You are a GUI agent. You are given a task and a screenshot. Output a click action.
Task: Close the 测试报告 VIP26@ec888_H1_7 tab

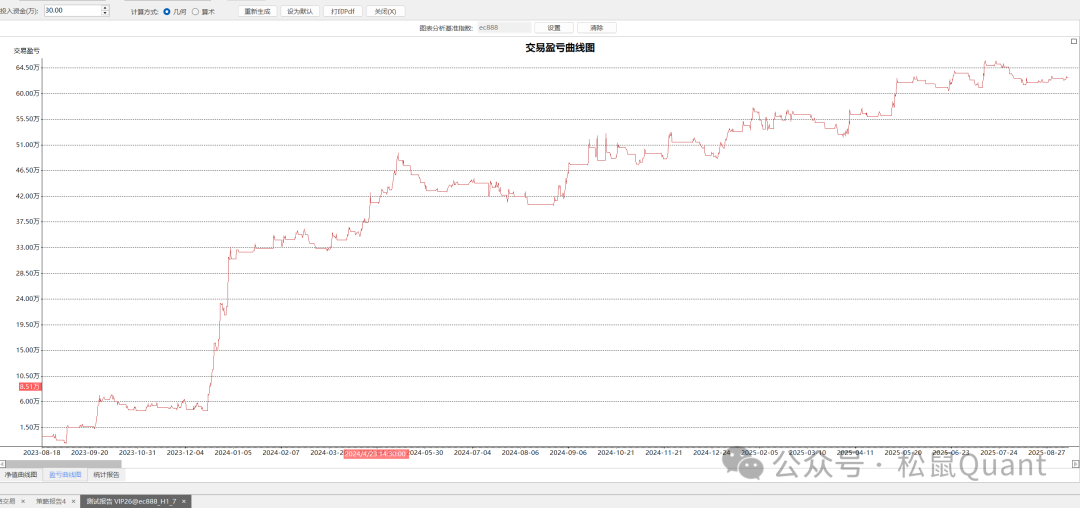[184, 501]
